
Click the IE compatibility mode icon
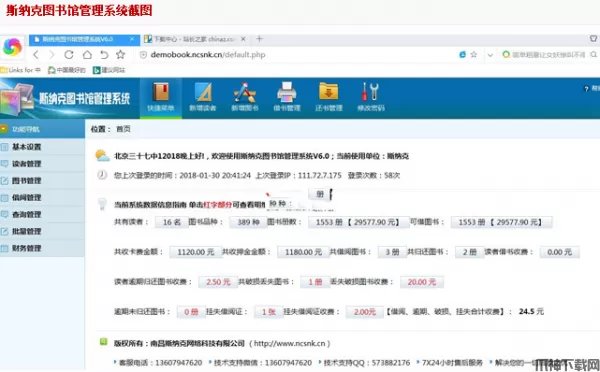coord(462,55)
